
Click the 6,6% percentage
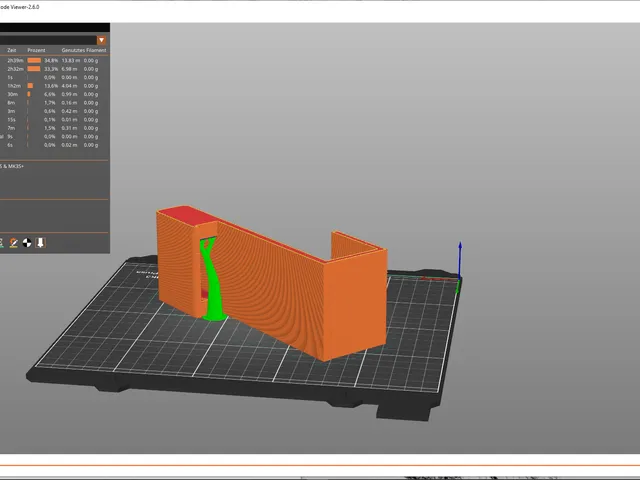50,94
